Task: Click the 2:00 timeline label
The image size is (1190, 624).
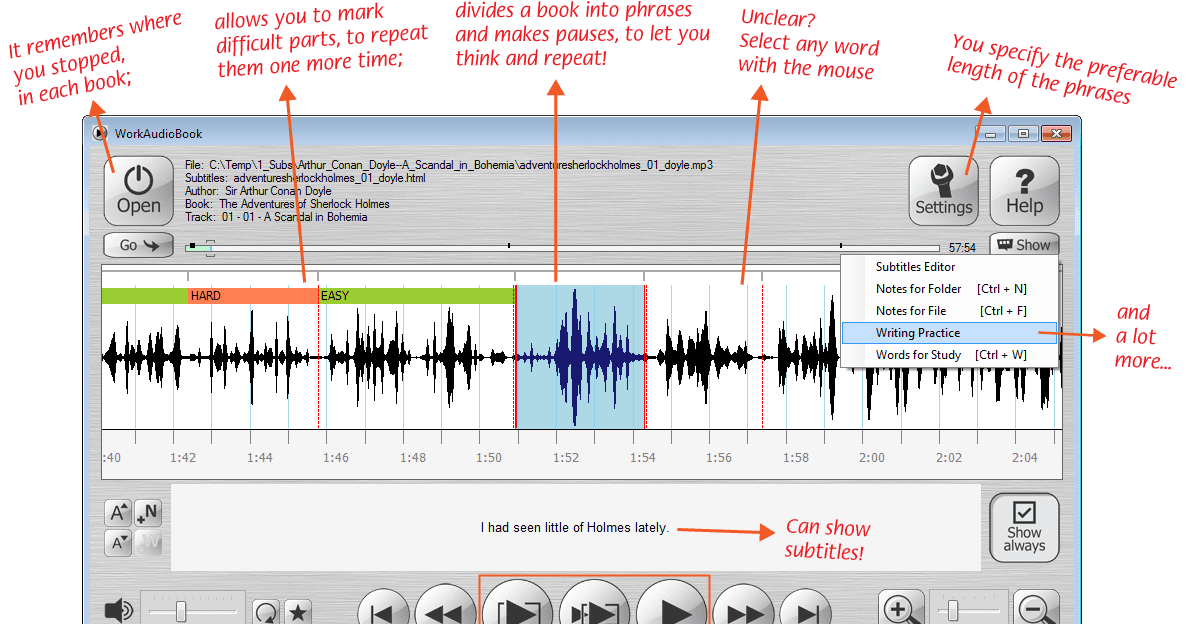Action: [871, 458]
